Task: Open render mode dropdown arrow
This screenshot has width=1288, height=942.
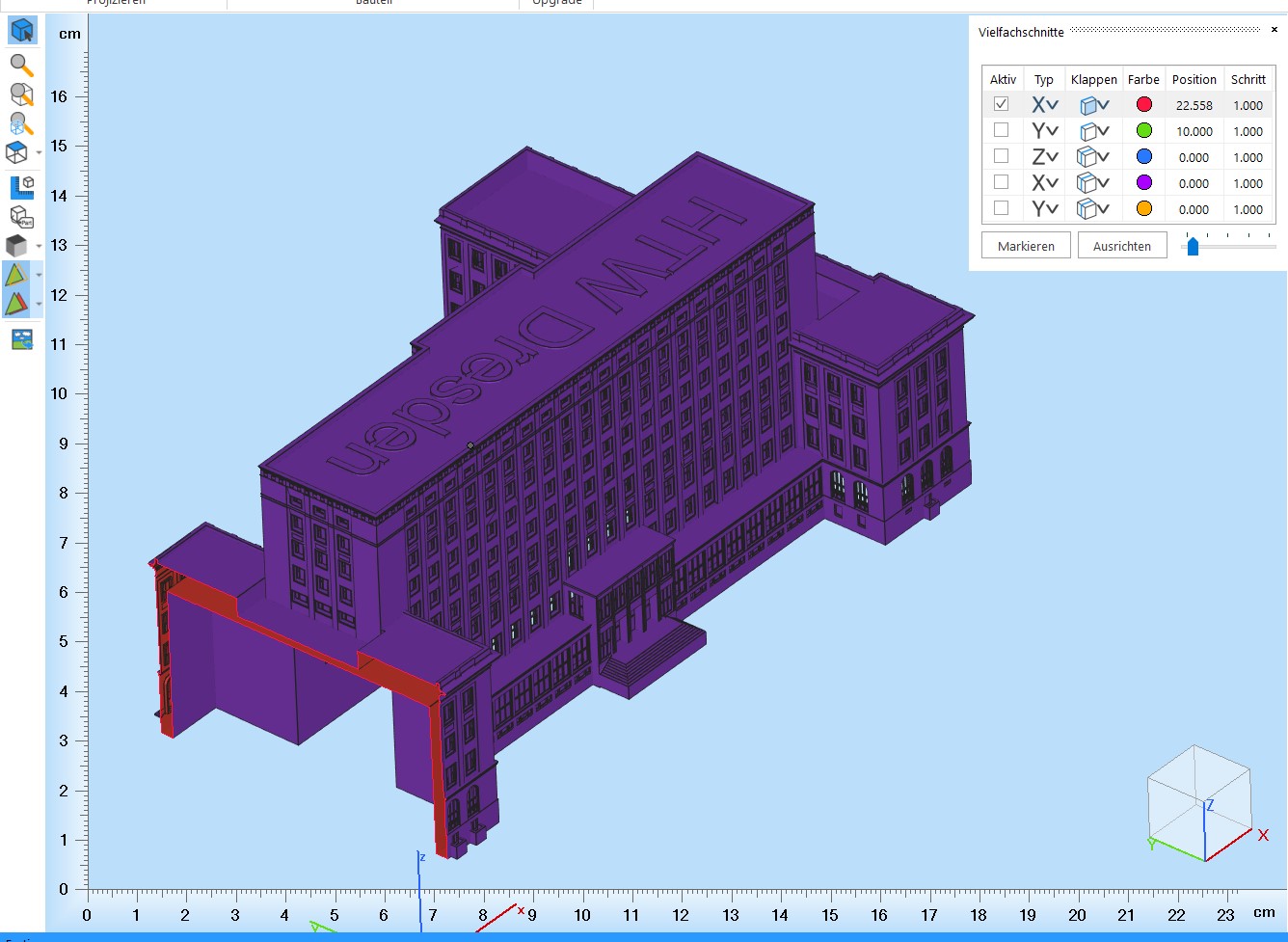Action: coord(39,246)
